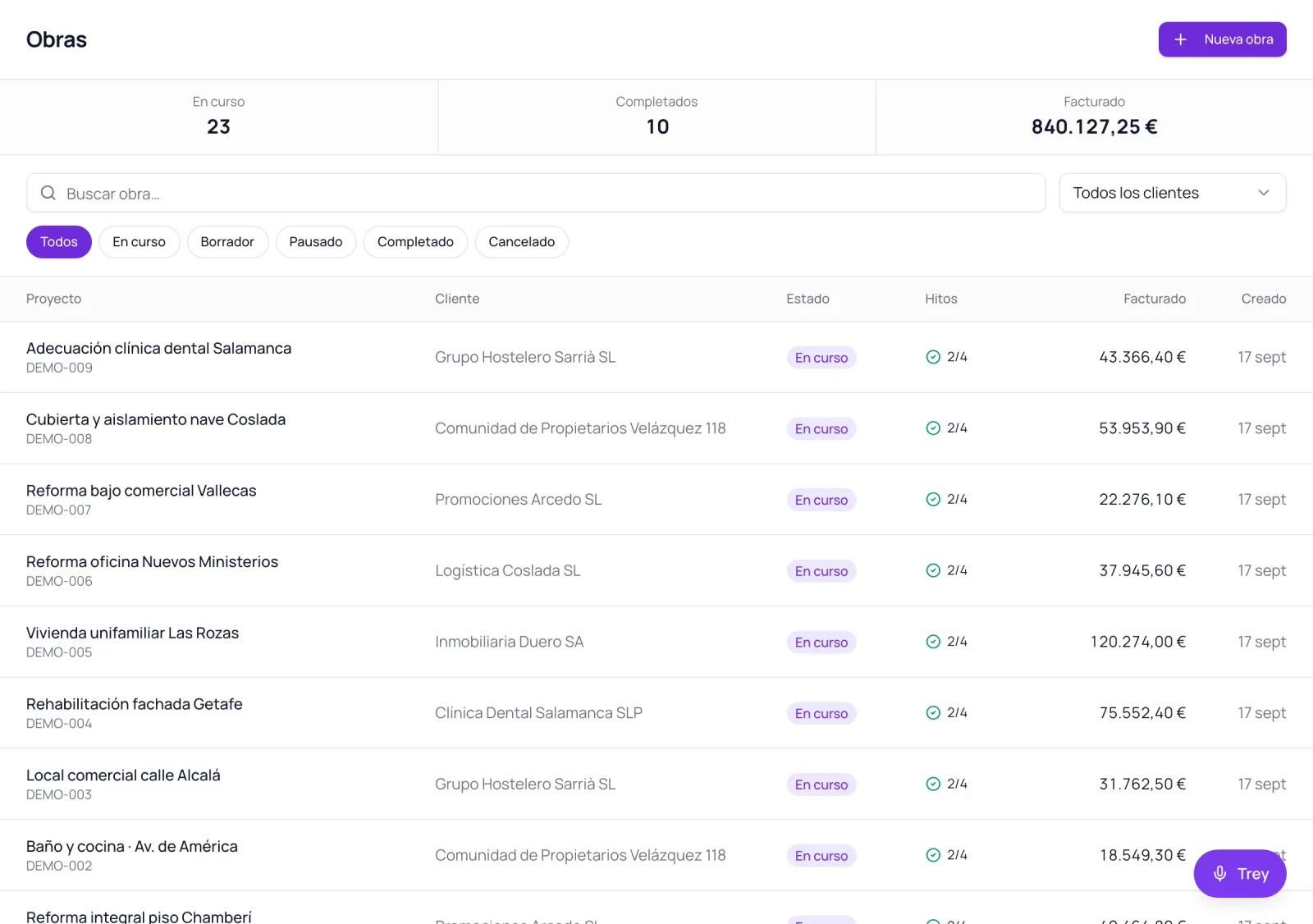Click milestone check icon for DEMO-004

point(933,713)
